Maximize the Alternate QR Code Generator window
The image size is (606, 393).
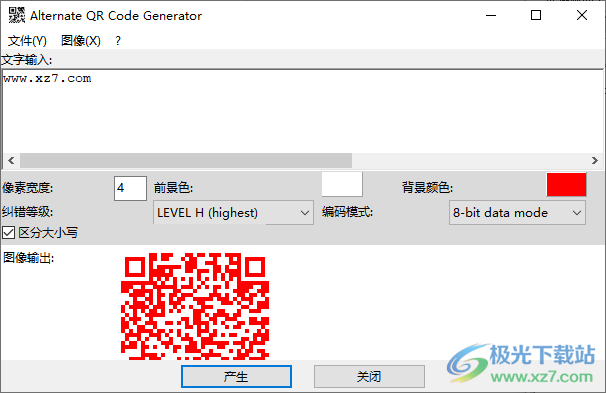(536, 15)
